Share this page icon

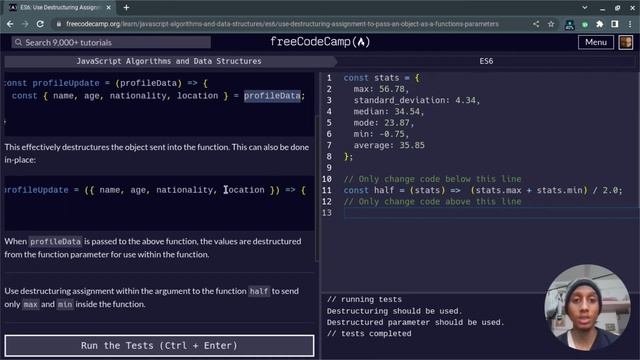pyautogui.click(x=536, y=24)
